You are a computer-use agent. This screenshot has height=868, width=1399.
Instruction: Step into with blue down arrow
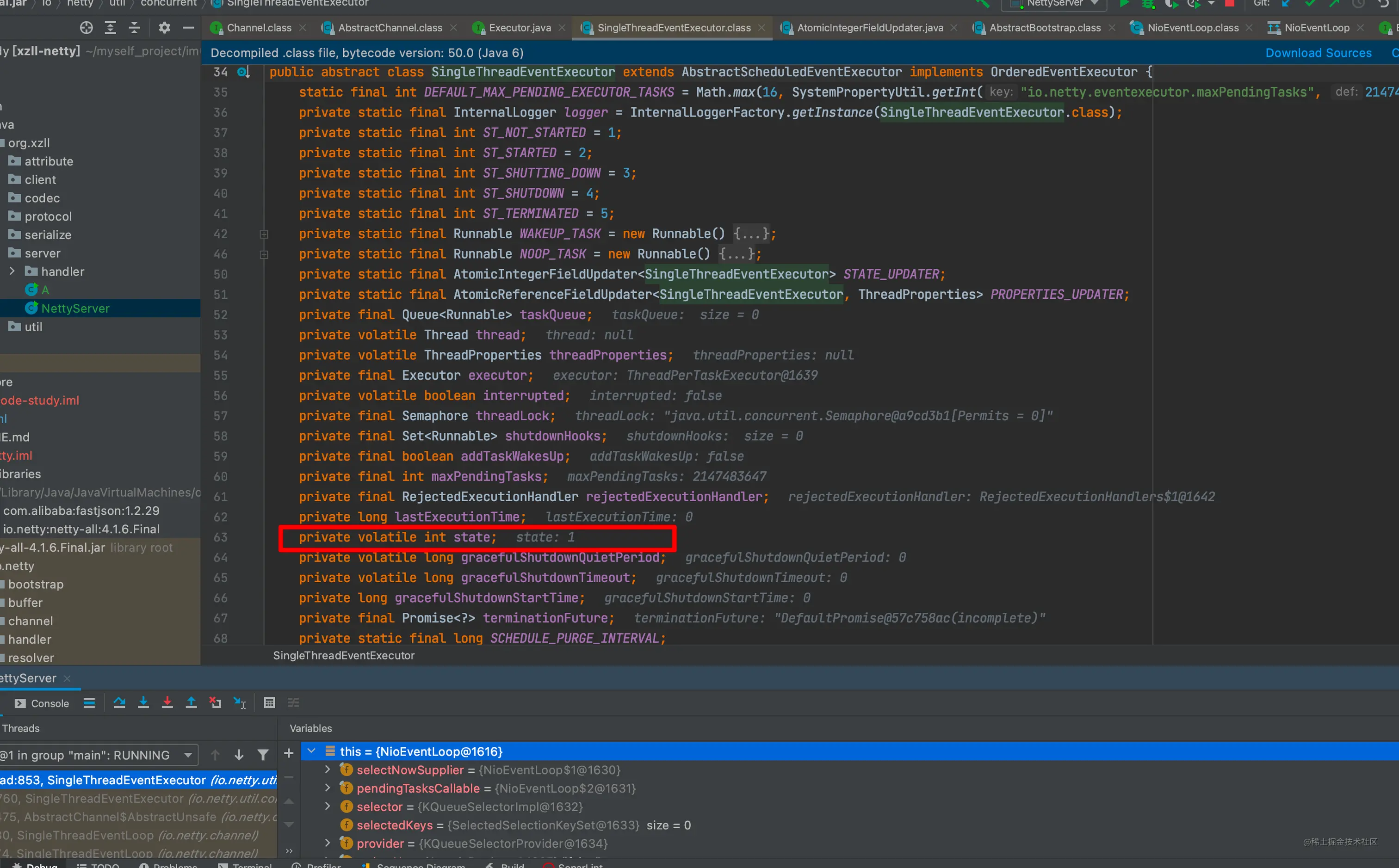[x=143, y=702]
